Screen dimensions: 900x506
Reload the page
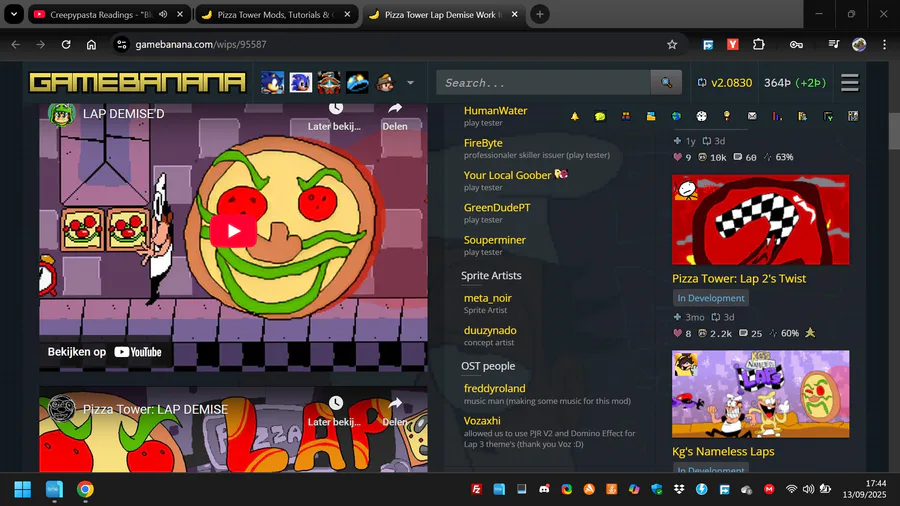coord(66,44)
